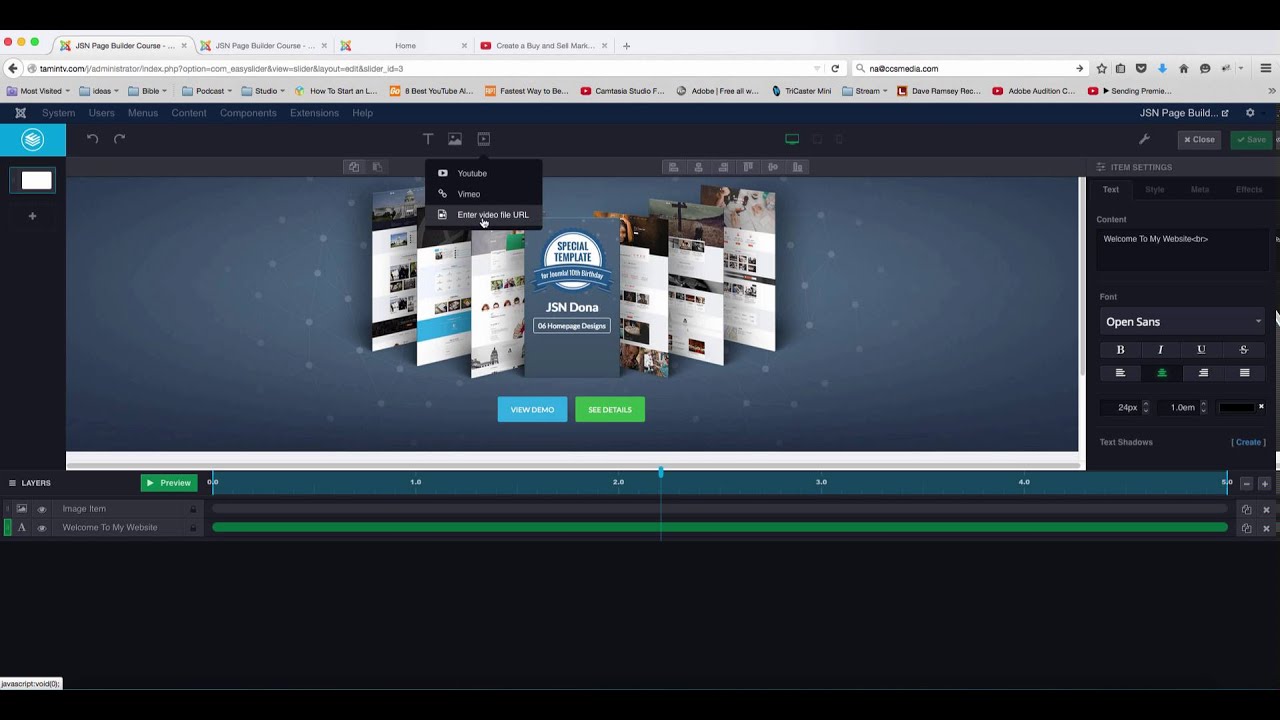This screenshot has height=720, width=1280.
Task: Open the Open Sans font dropdown
Action: (1183, 322)
